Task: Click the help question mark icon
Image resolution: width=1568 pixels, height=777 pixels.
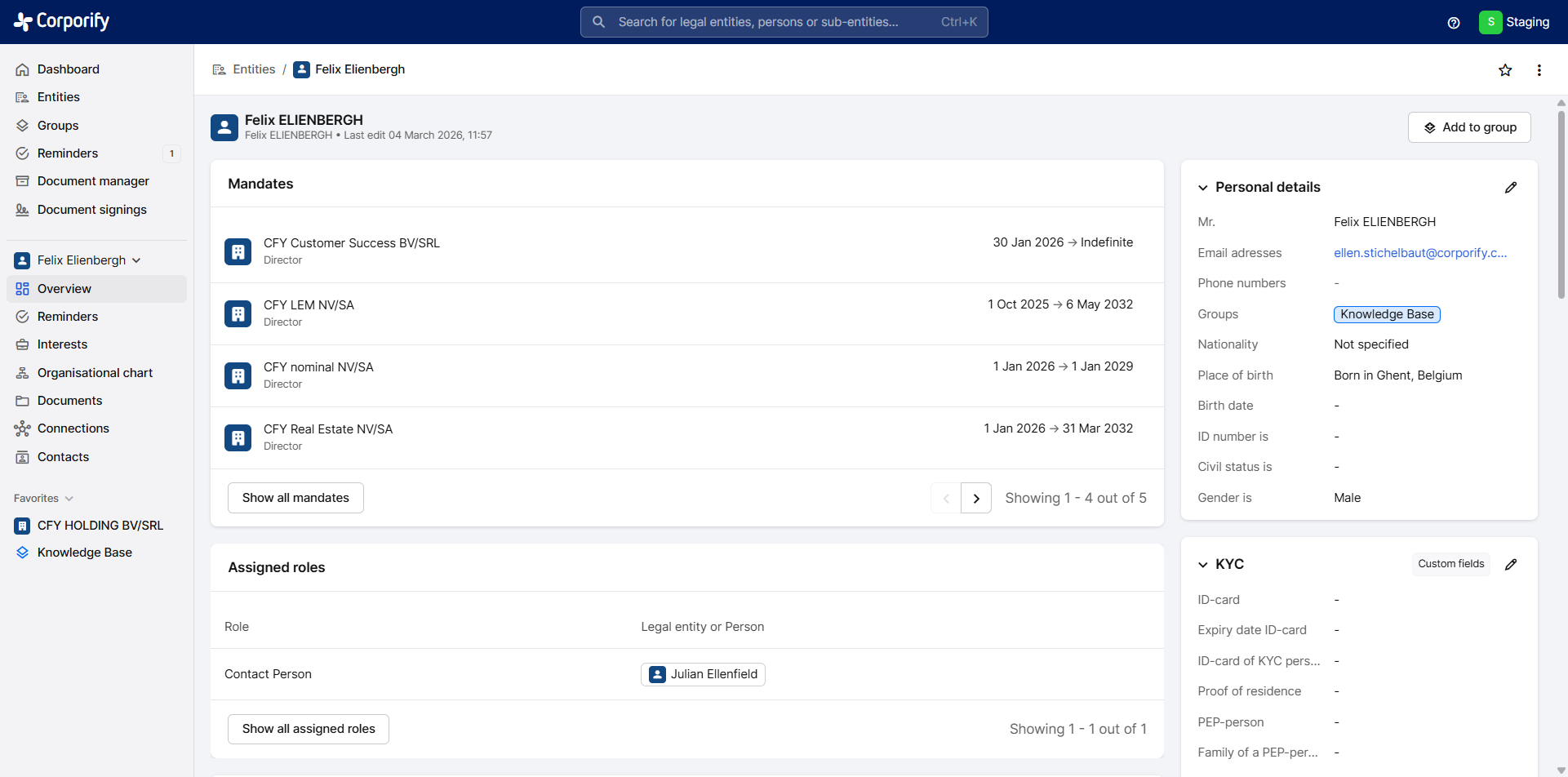Action: [x=1454, y=23]
